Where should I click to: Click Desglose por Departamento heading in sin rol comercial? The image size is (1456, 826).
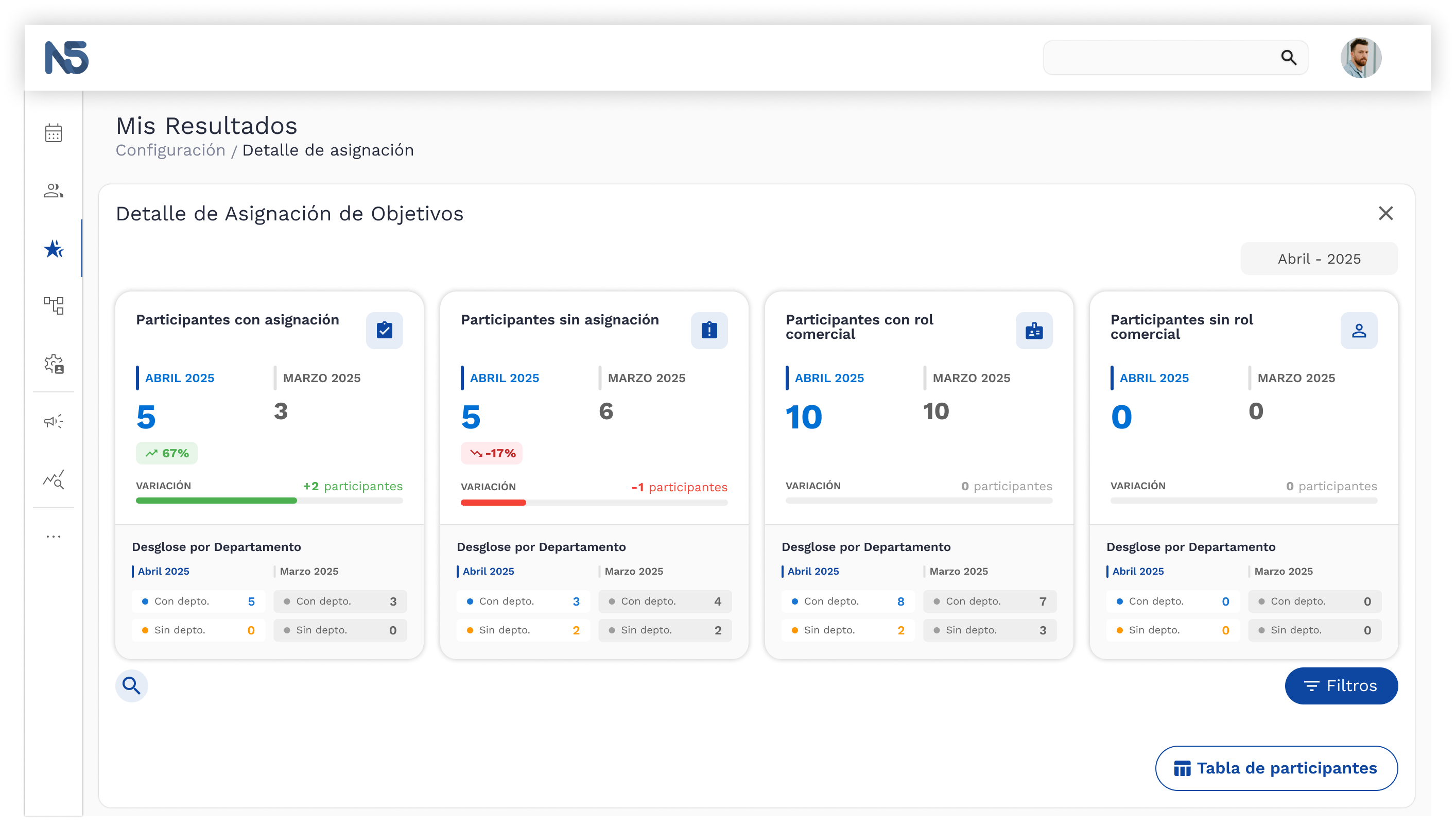tap(1190, 546)
